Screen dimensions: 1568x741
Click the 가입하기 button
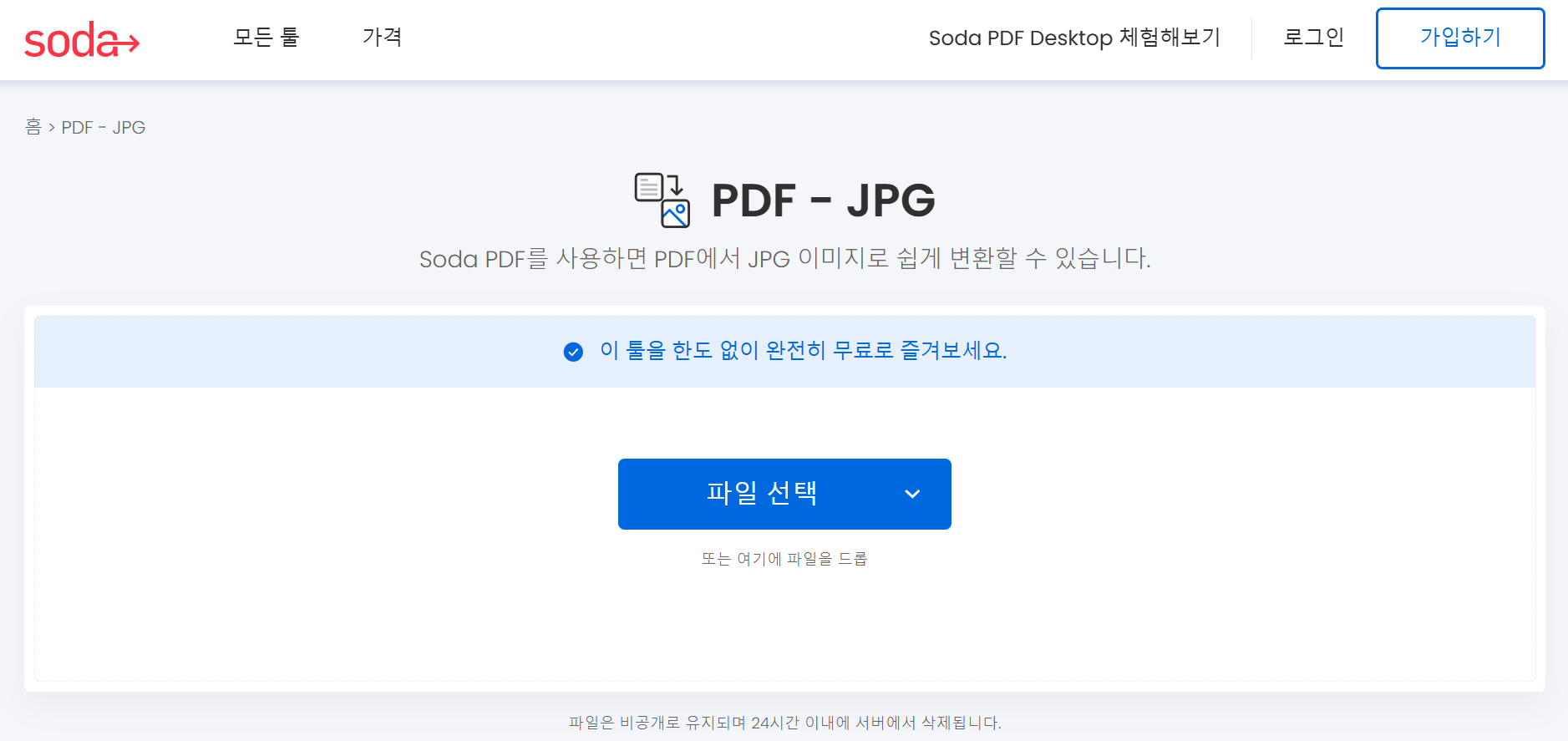click(1460, 38)
